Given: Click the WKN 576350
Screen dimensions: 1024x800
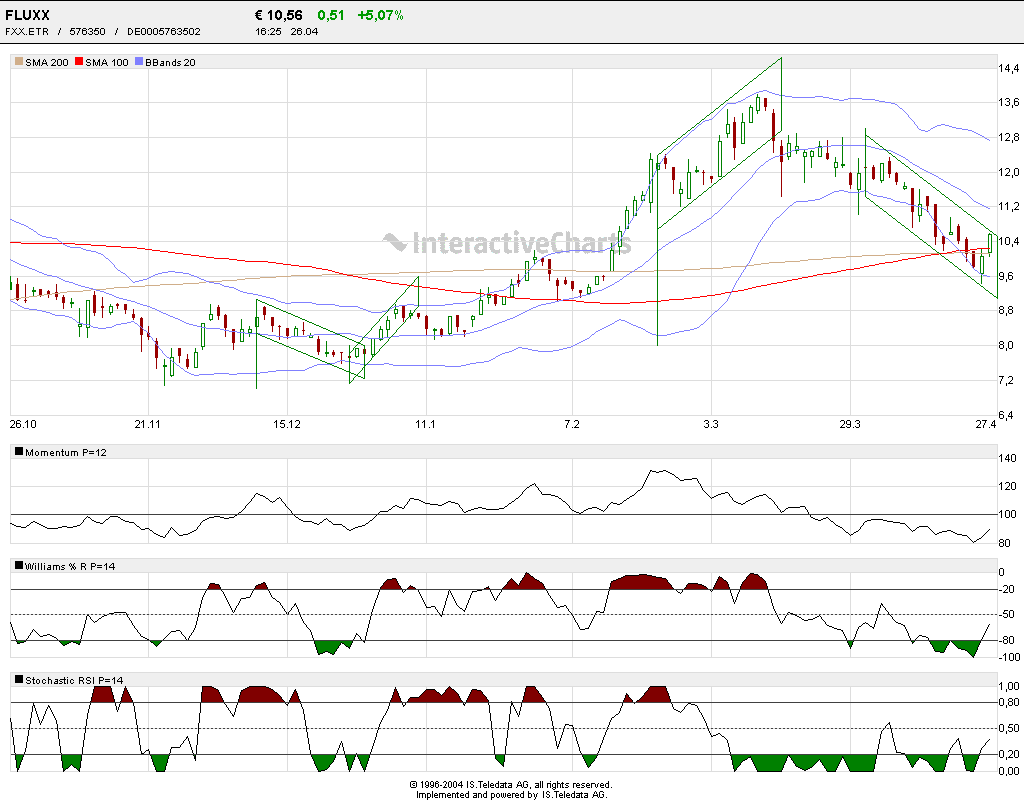Looking at the screenshot, I should (x=87, y=31).
